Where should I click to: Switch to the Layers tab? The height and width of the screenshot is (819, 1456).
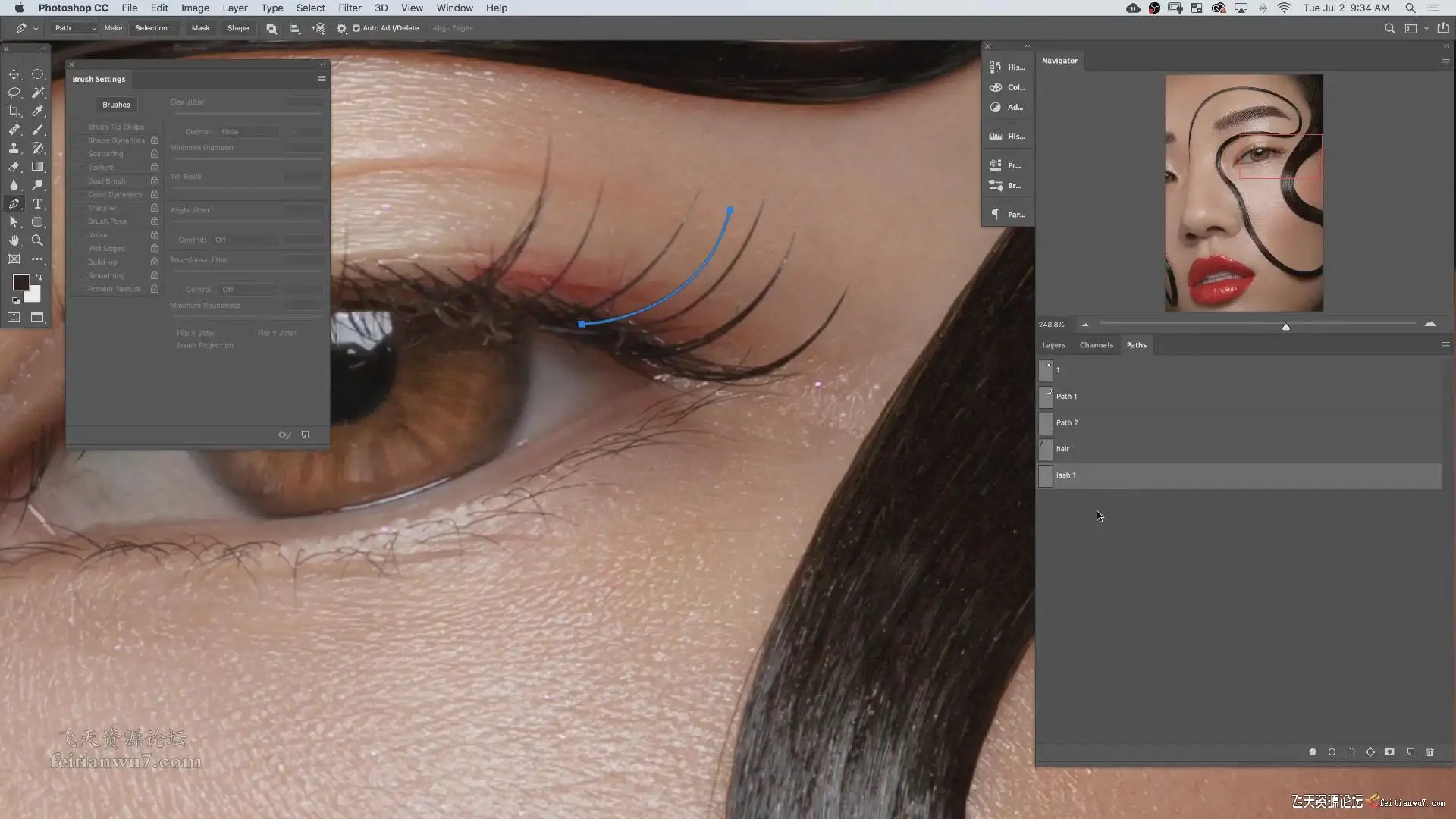click(x=1053, y=345)
